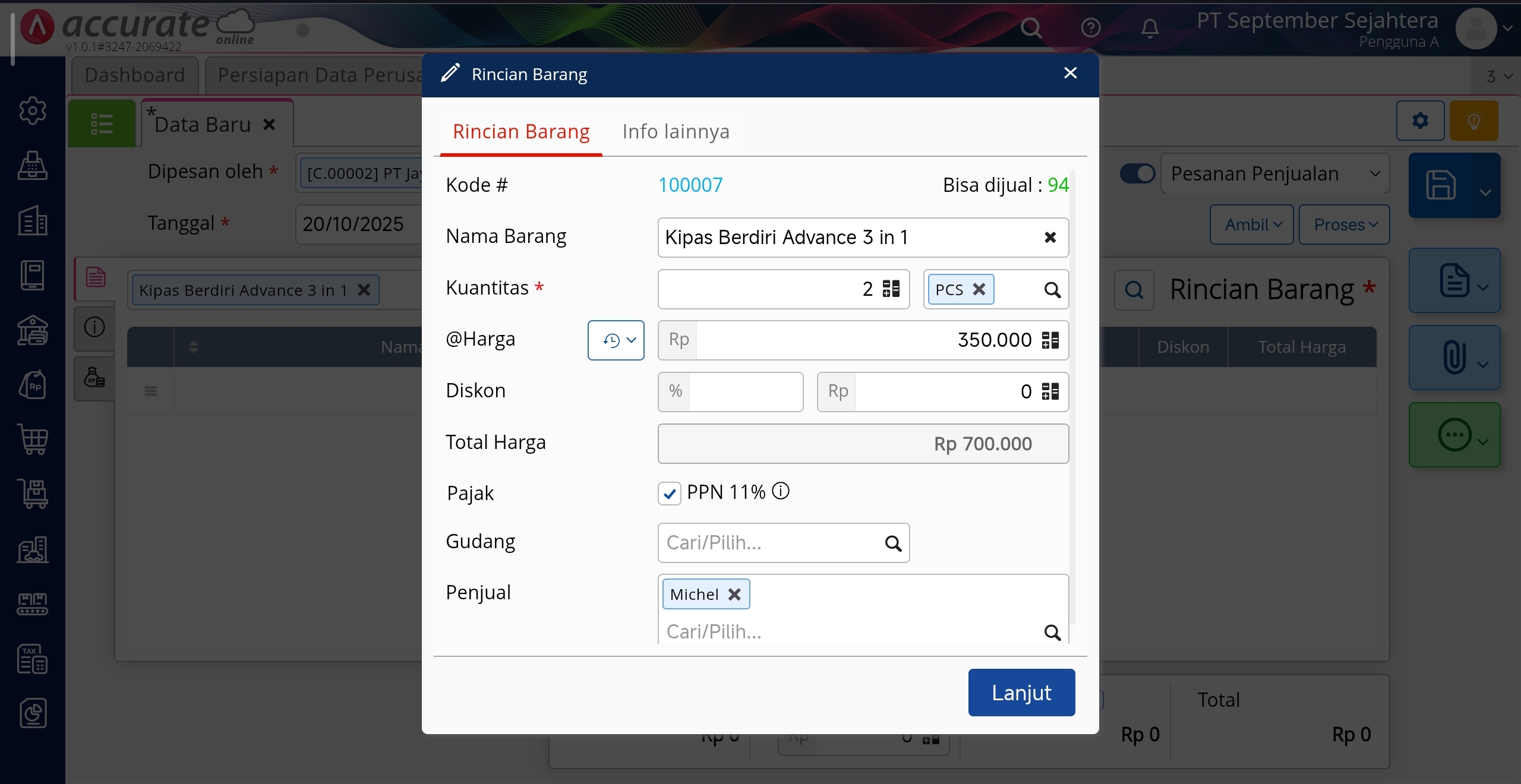Expand the Pesanan Penjualan dropdown
Screen dimensions: 1521x784
tap(1274, 173)
